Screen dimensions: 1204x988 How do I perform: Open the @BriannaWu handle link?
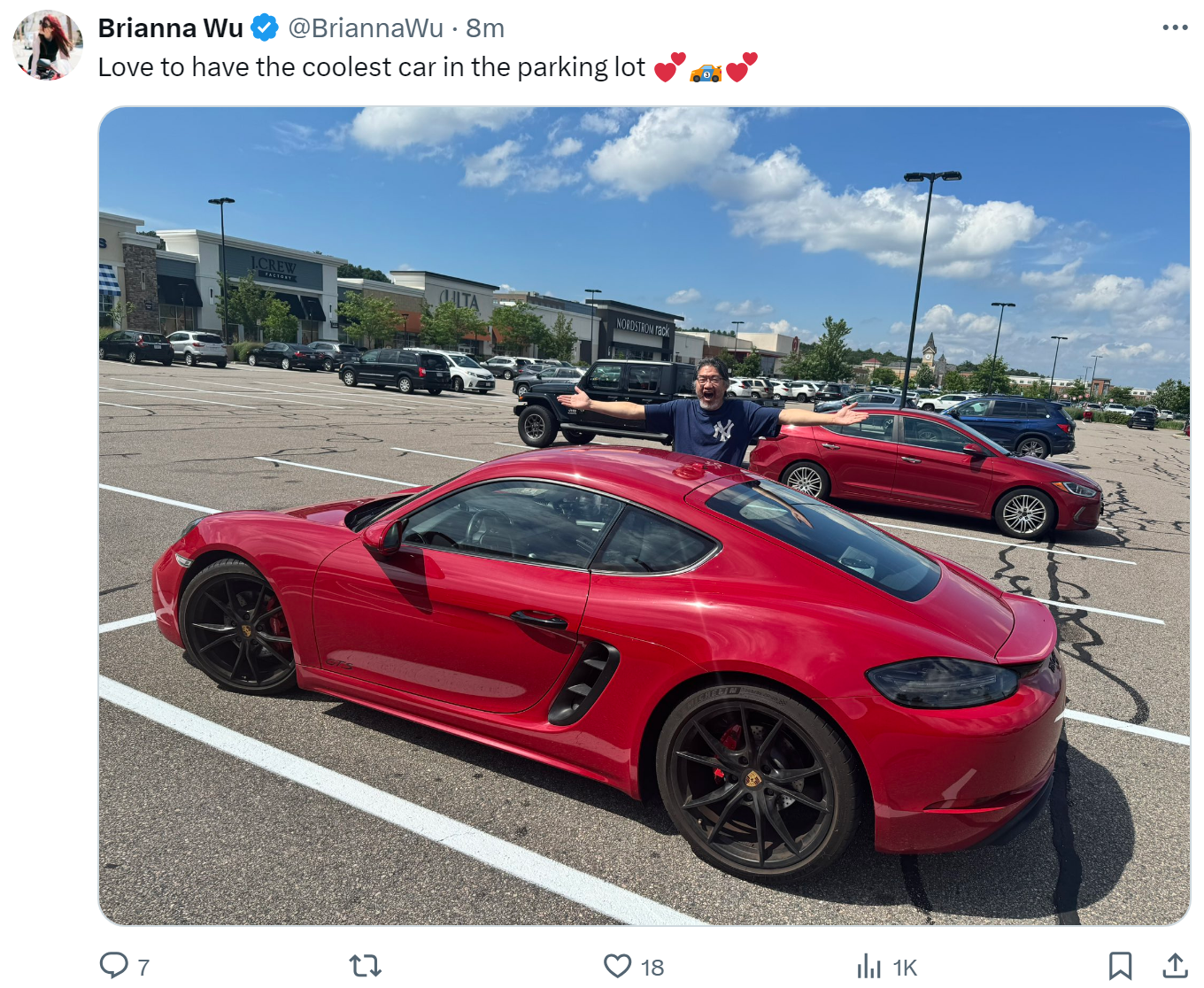tap(366, 28)
